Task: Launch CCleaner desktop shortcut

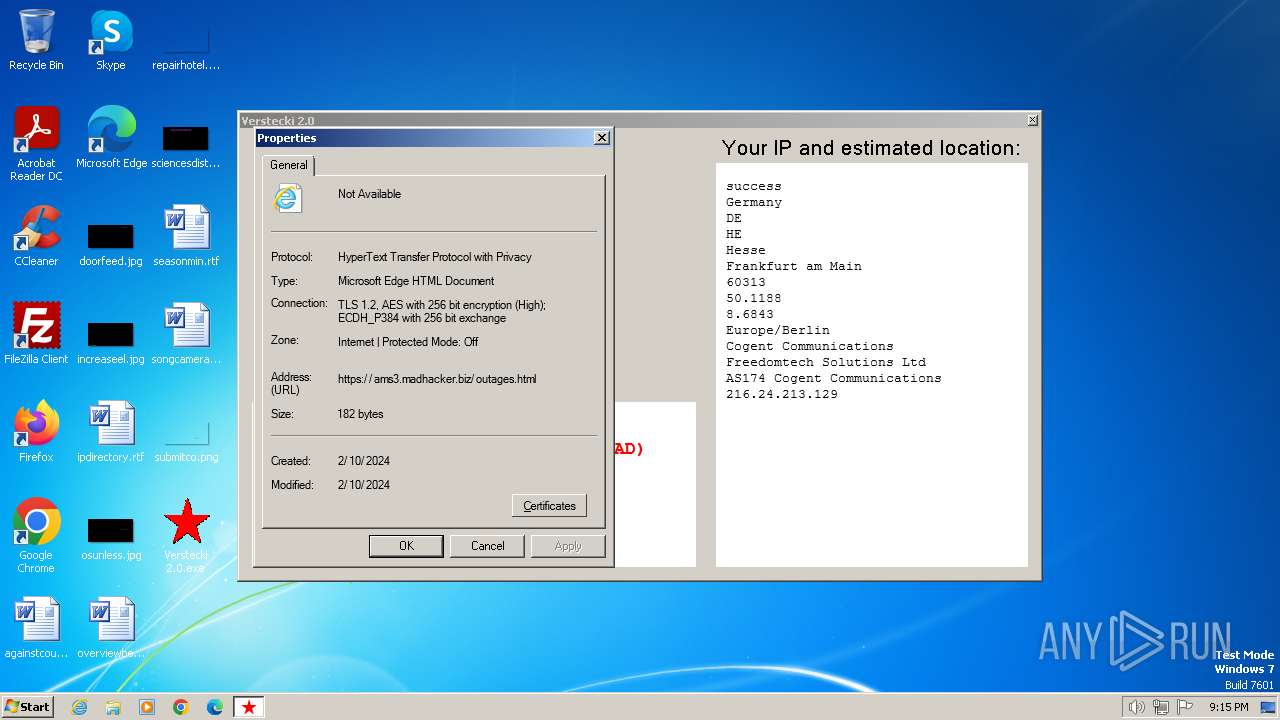Action: [x=36, y=235]
